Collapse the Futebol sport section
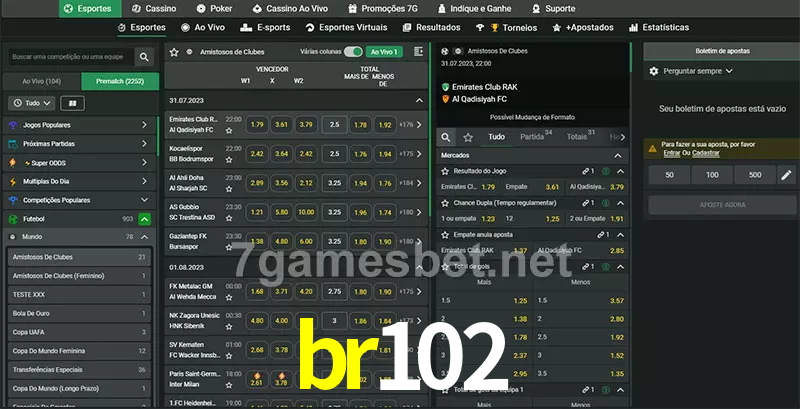Screen dimensions: 800x409 pyautogui.click(x=145, y=218)
